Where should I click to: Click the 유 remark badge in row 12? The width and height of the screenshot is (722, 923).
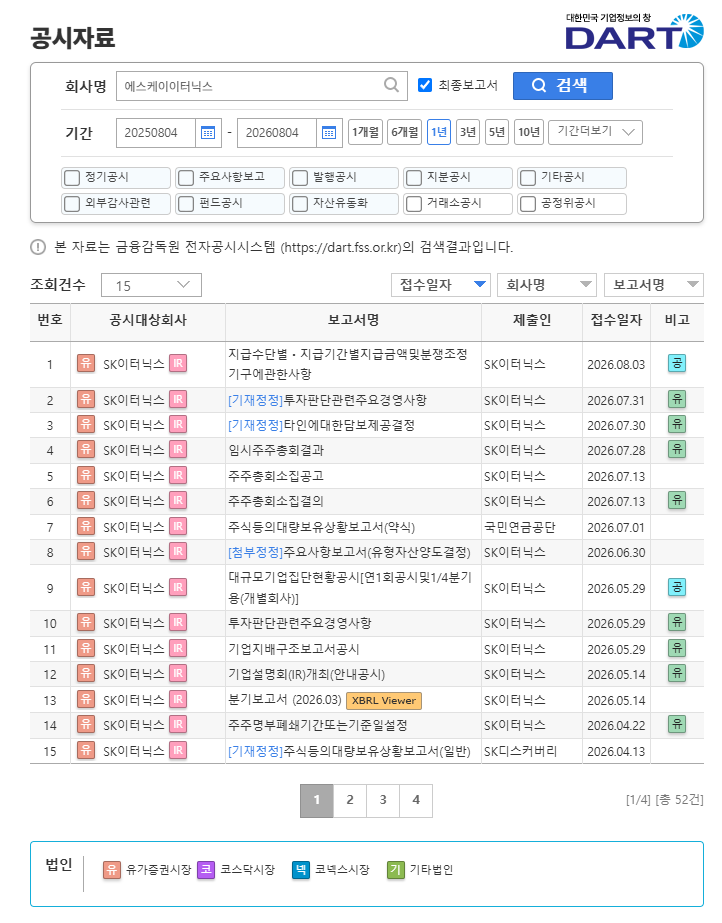click(x=677, y=673)
